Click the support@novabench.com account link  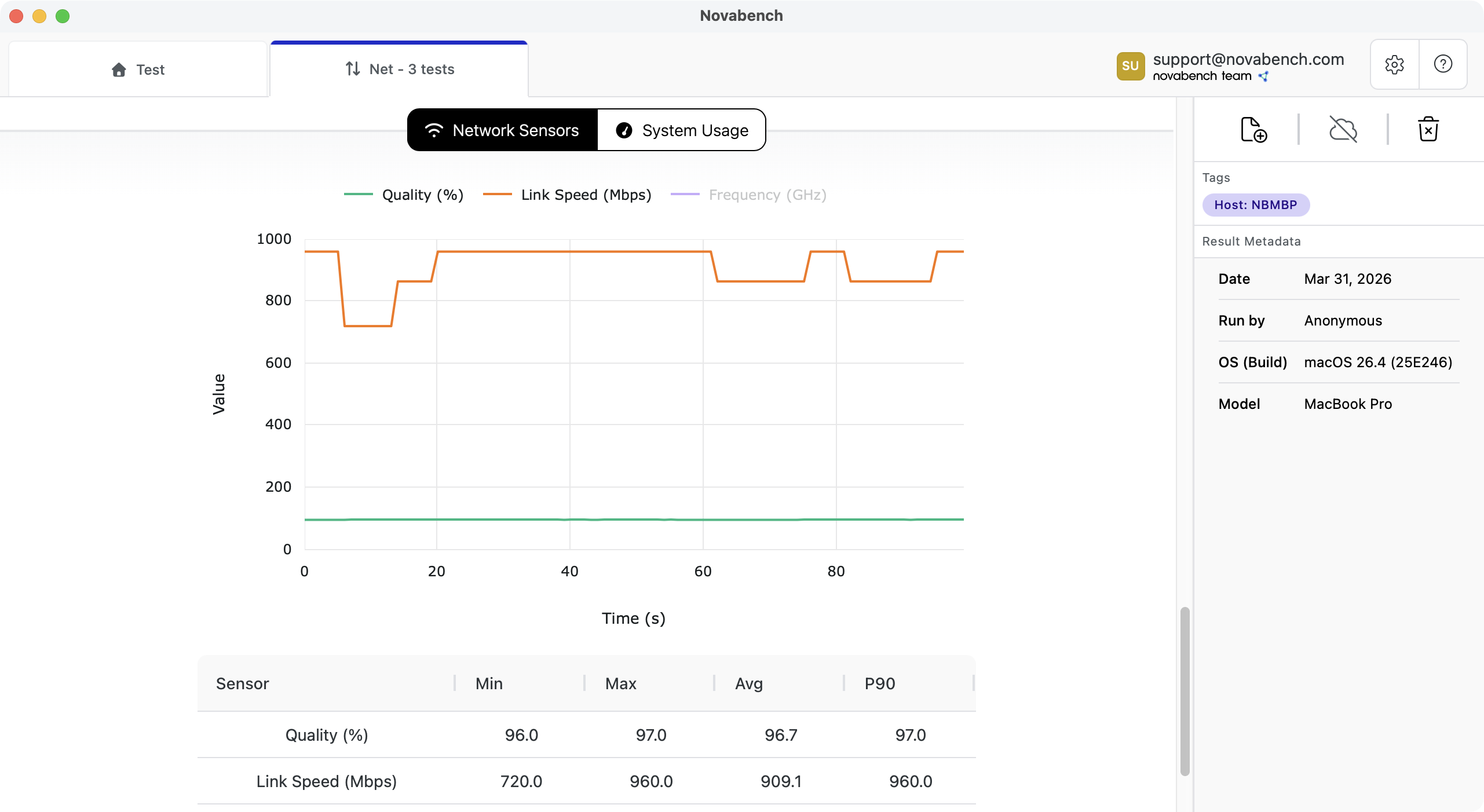(1249, 58)
